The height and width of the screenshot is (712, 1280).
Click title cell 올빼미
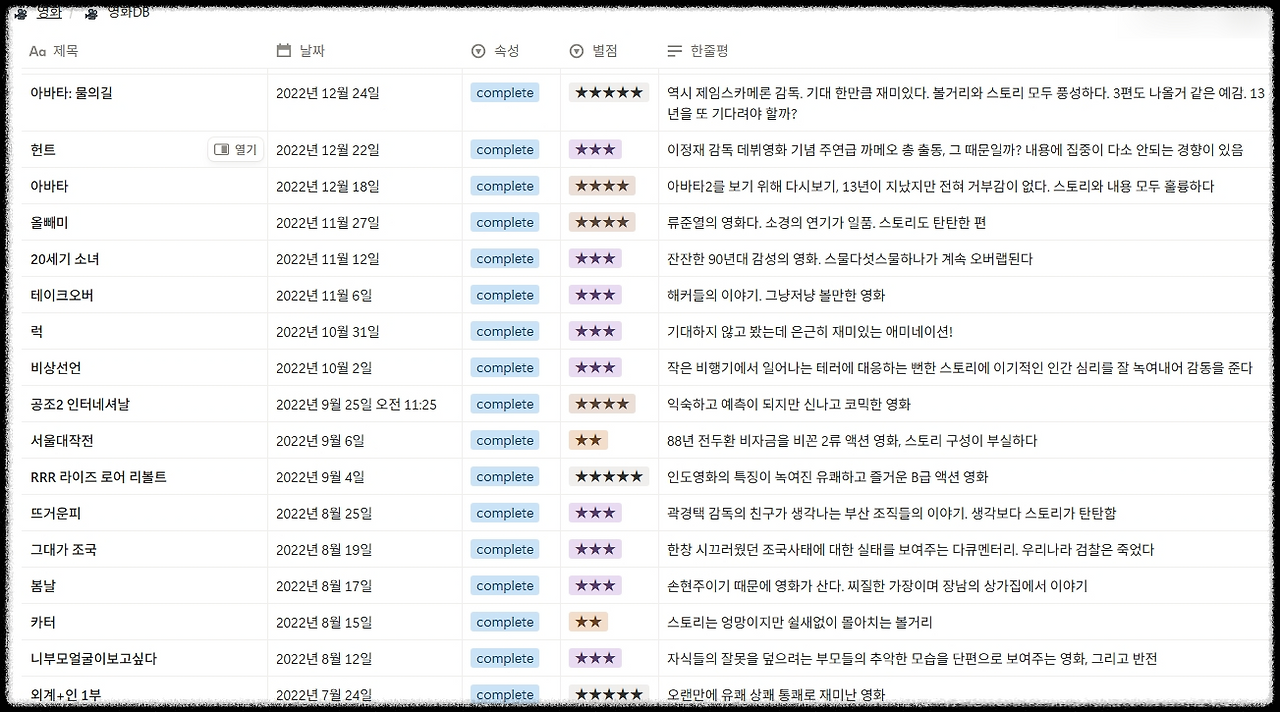(49, 223)
